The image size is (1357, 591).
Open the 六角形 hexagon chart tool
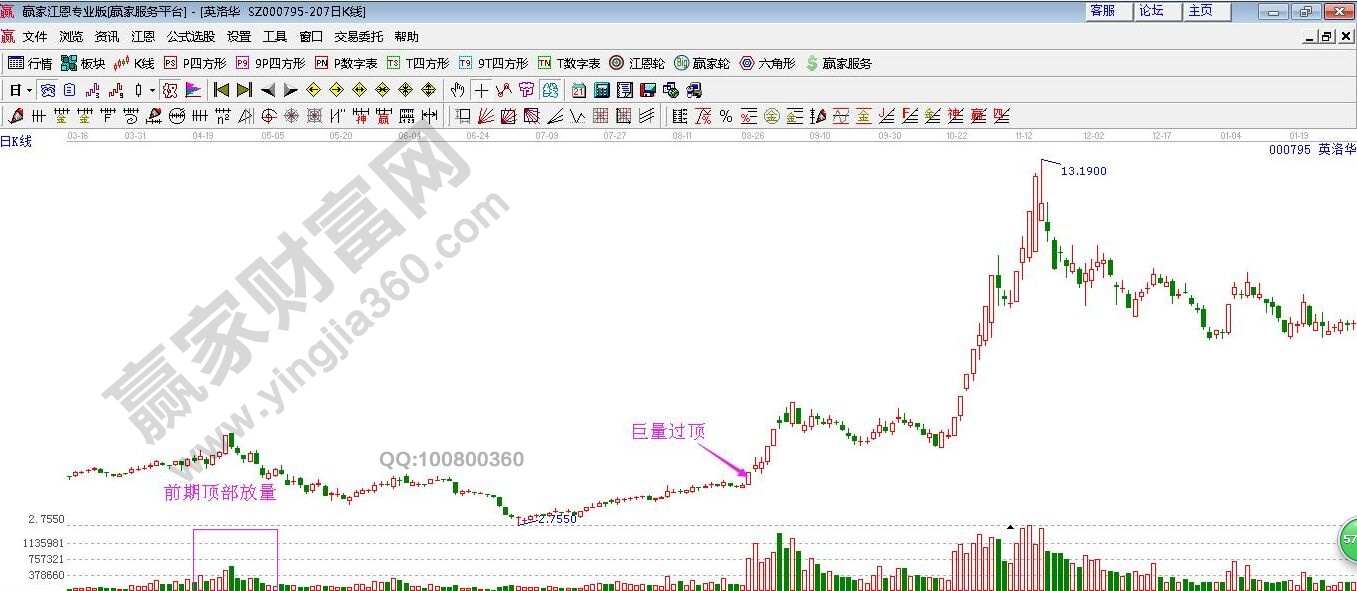pos(767,63)
